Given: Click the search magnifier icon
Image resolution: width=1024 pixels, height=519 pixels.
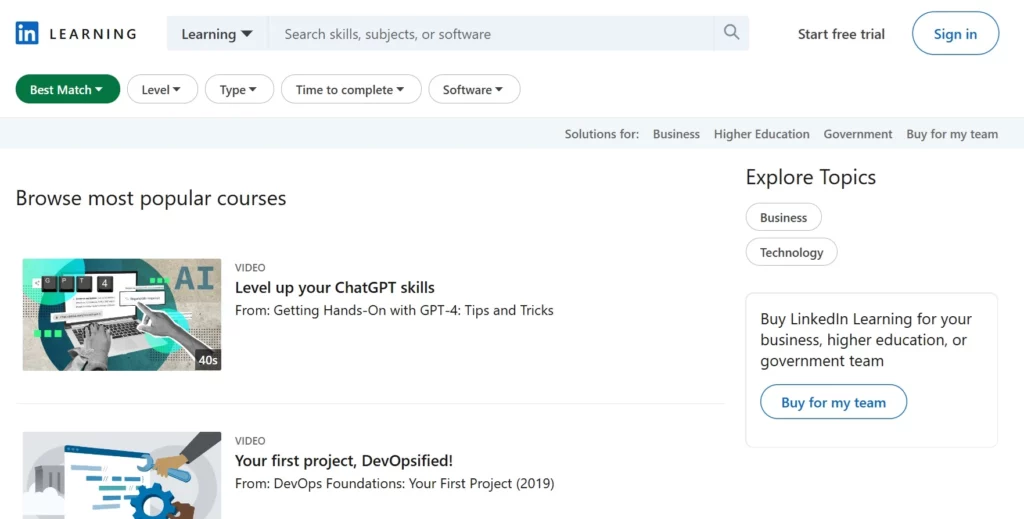Looking at the screenshot, I should (x=731, y=33).
